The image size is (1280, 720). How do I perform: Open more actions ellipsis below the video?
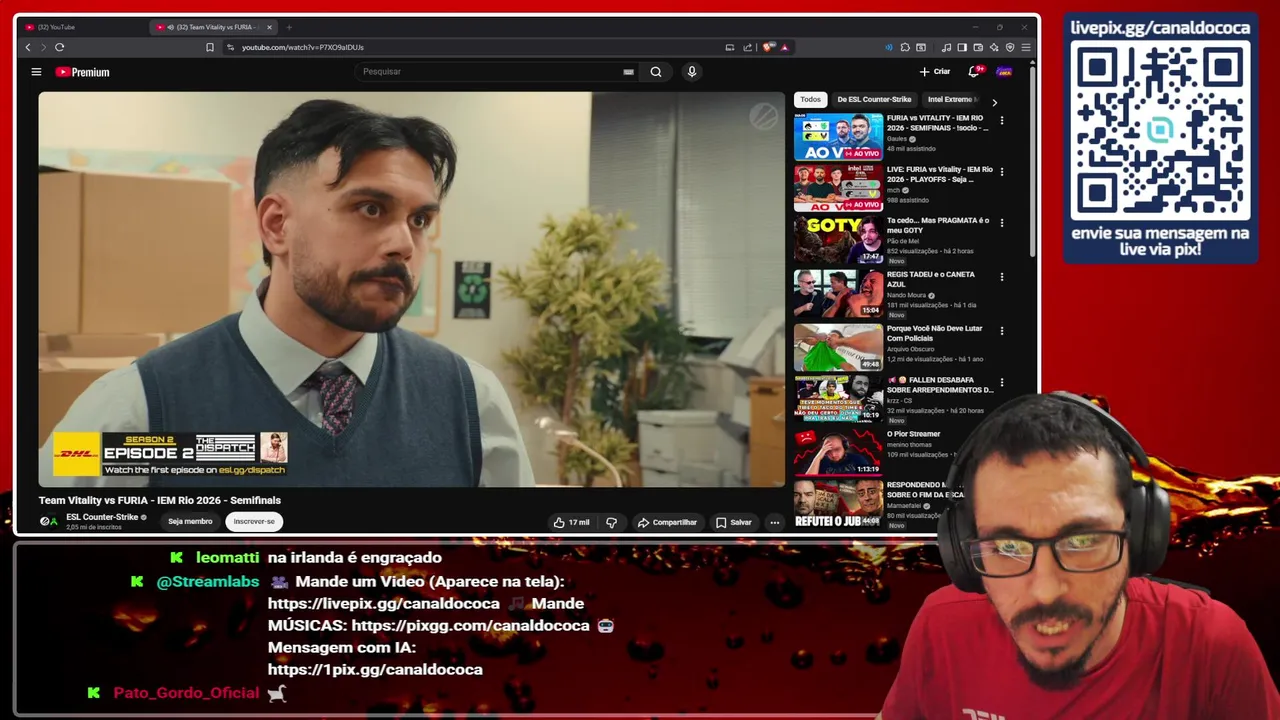774,522
